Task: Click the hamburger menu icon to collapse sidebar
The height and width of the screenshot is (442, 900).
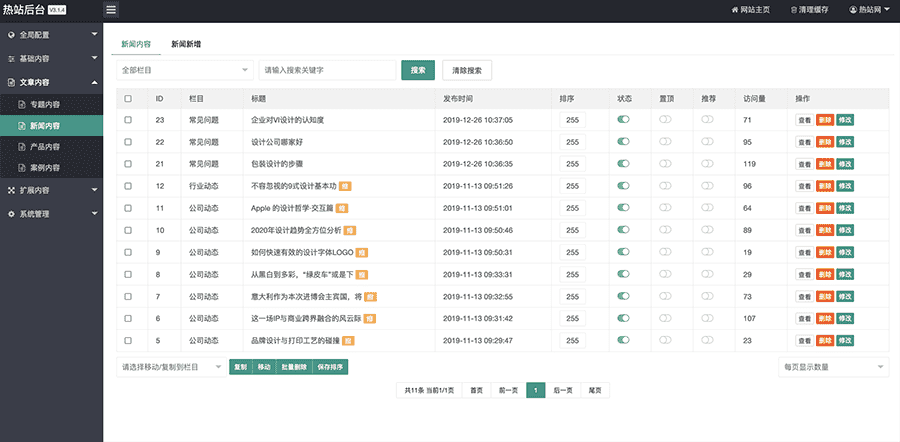Action: click(111, 10)
